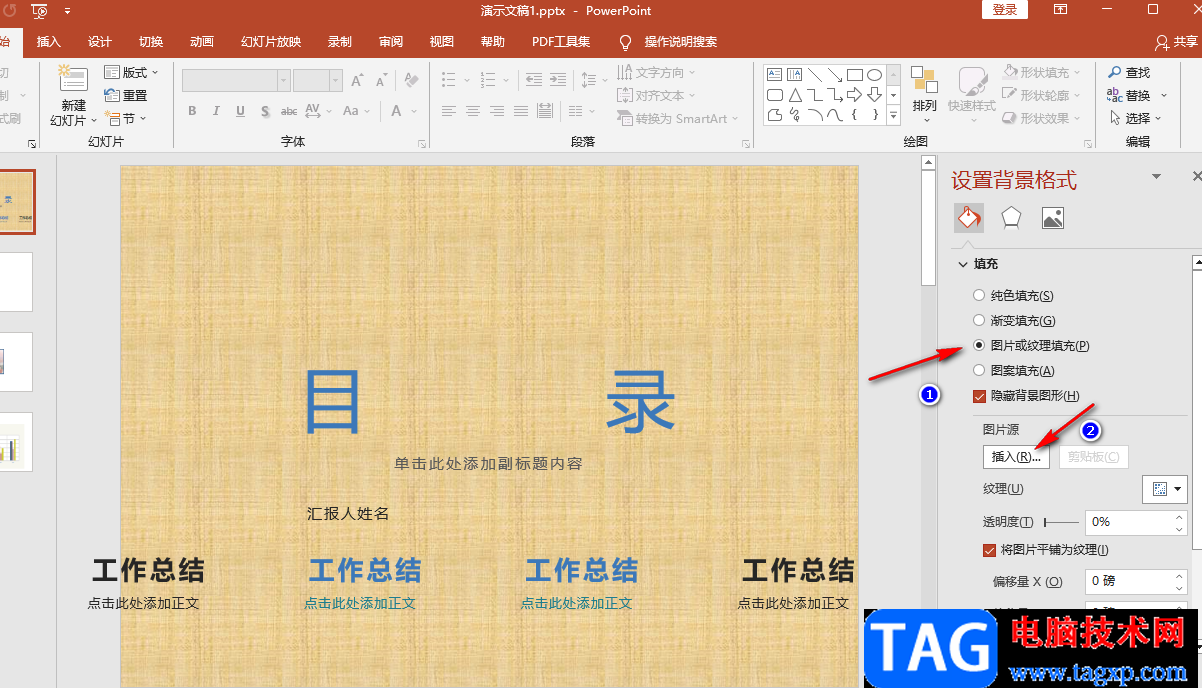Image resolution: width=1202 pixels, height=688 pixels.
Task: Open the texture 纹理 dropdown
Action: (x=1164, y=489)
